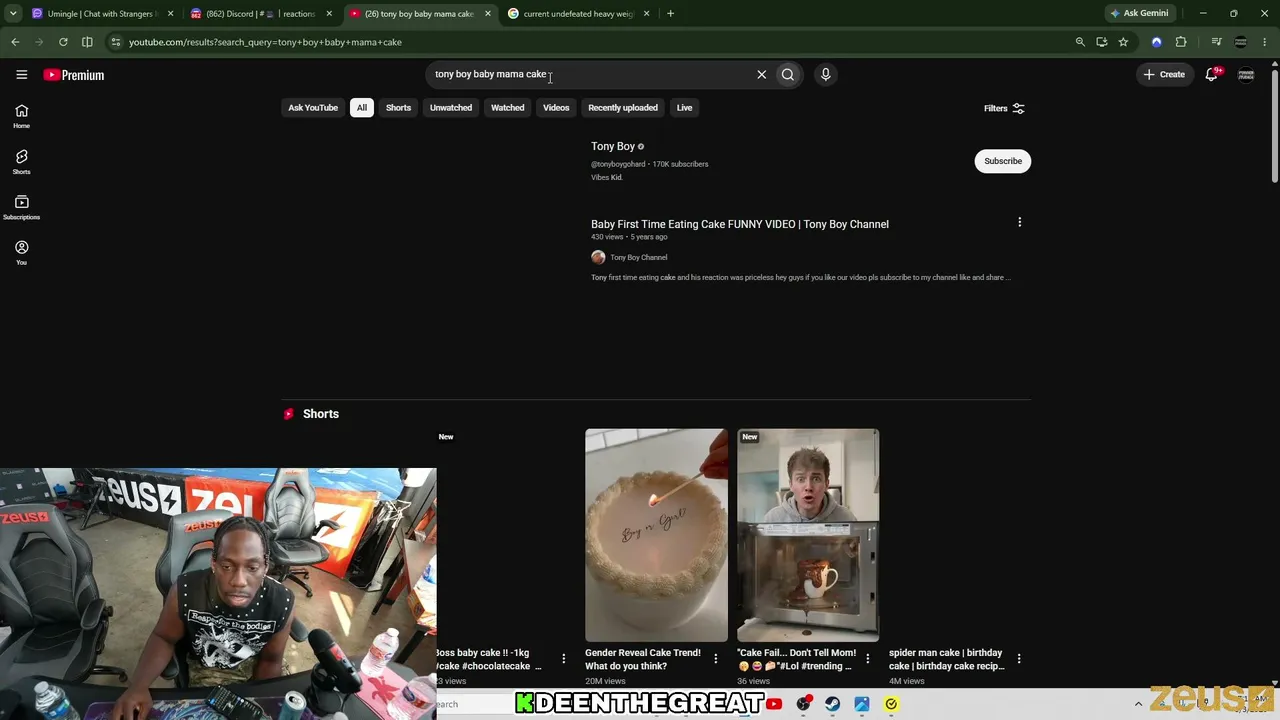Open options for spider man cake short
Viewport: 1280px width, 720px height.
(1019, 659)
